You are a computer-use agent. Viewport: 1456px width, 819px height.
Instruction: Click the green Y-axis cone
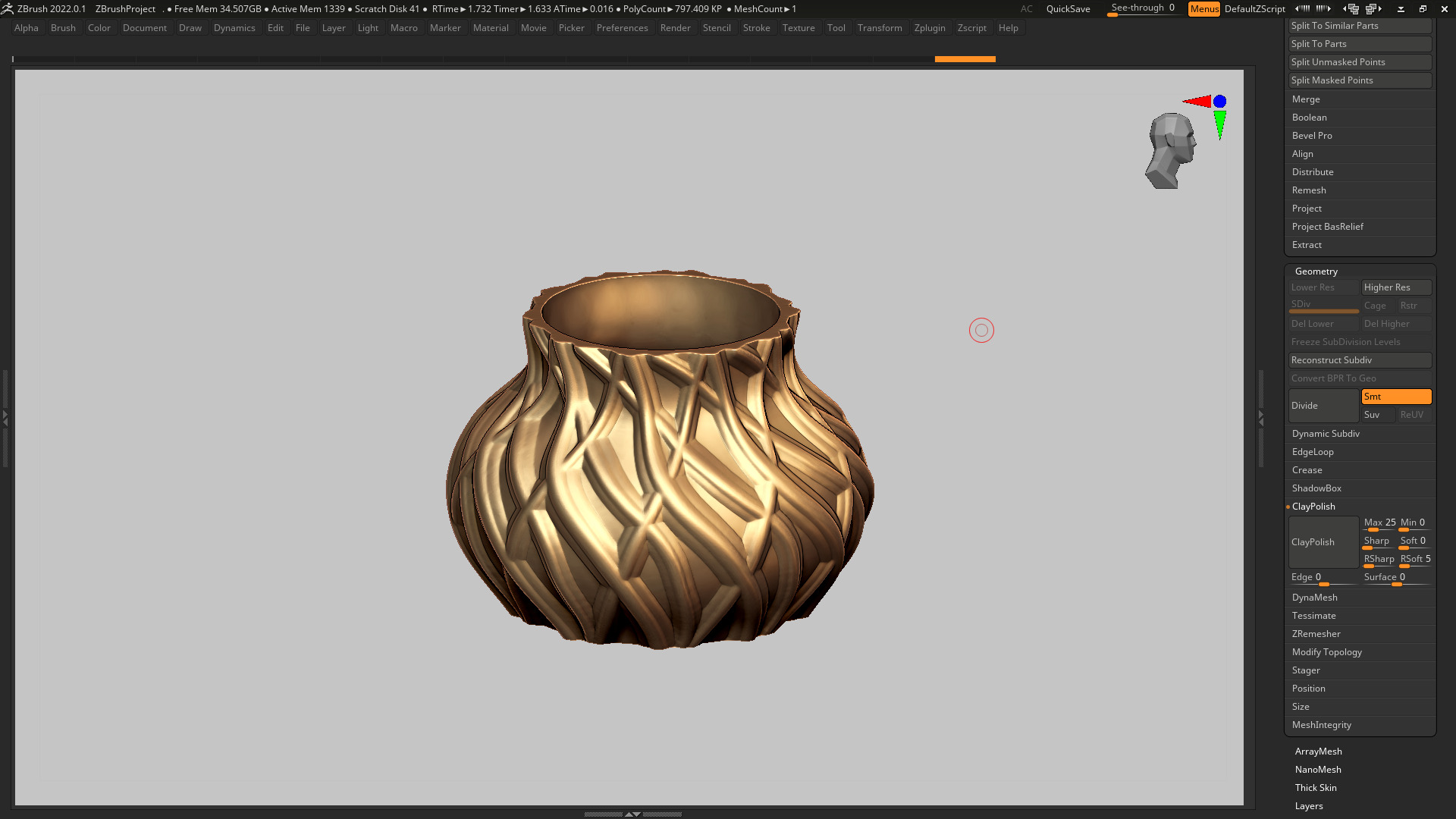1219,125
